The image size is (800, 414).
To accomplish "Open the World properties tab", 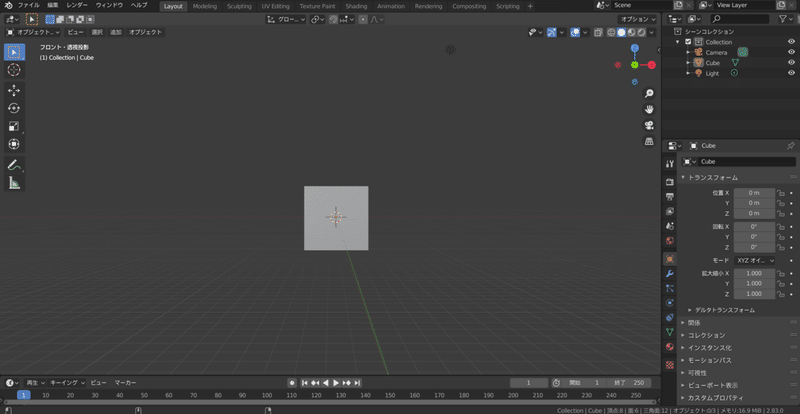I will [x=670, y=240].
